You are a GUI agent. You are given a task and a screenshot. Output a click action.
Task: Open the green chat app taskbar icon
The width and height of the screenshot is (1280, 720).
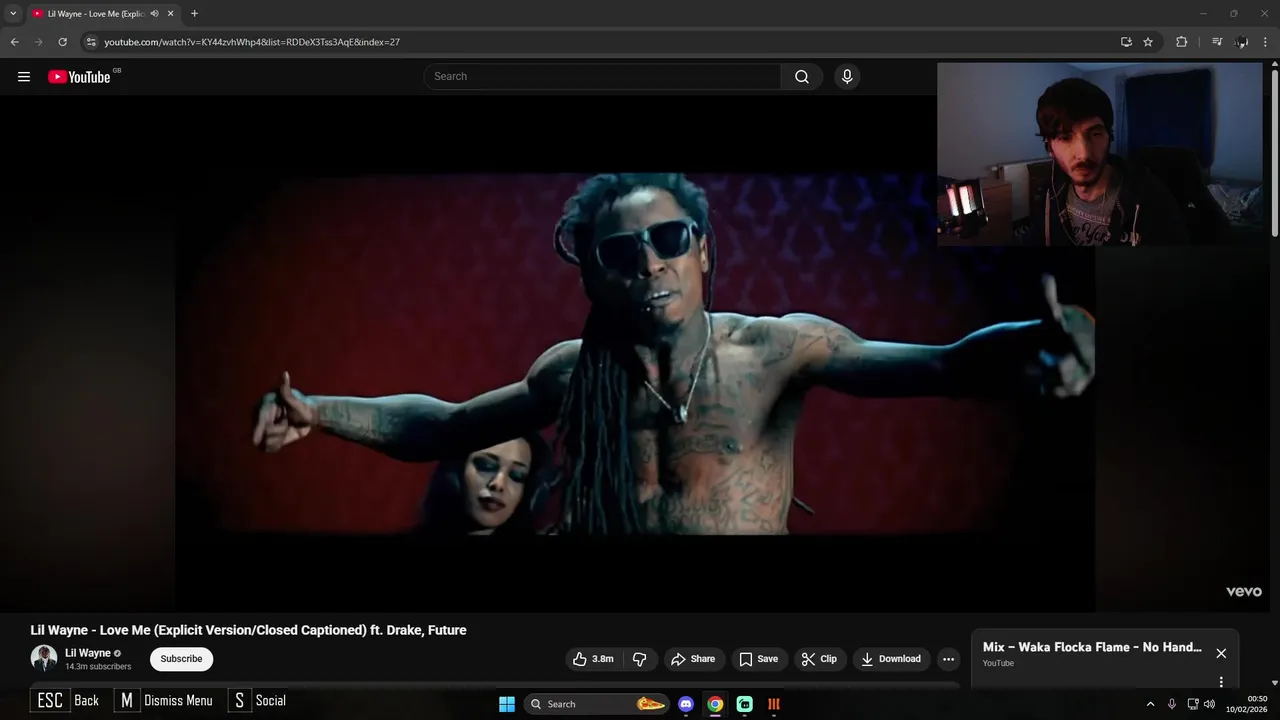(x=745, y=704)
